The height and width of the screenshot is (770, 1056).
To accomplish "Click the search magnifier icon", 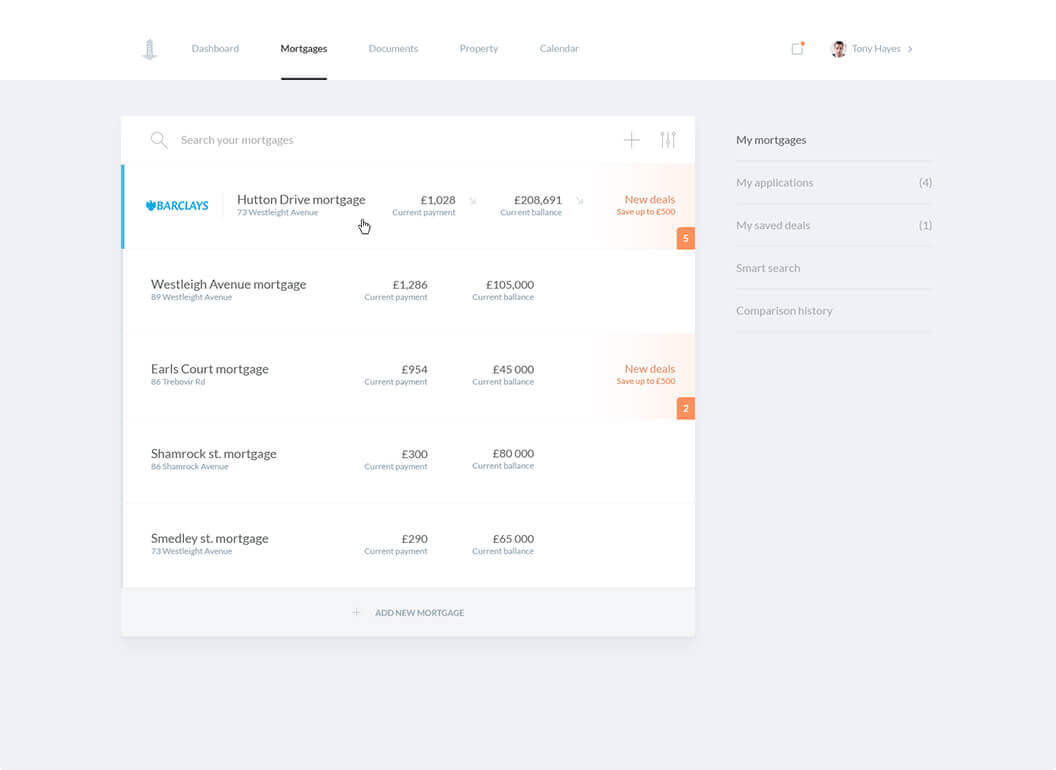I will (x=159, y=140).
